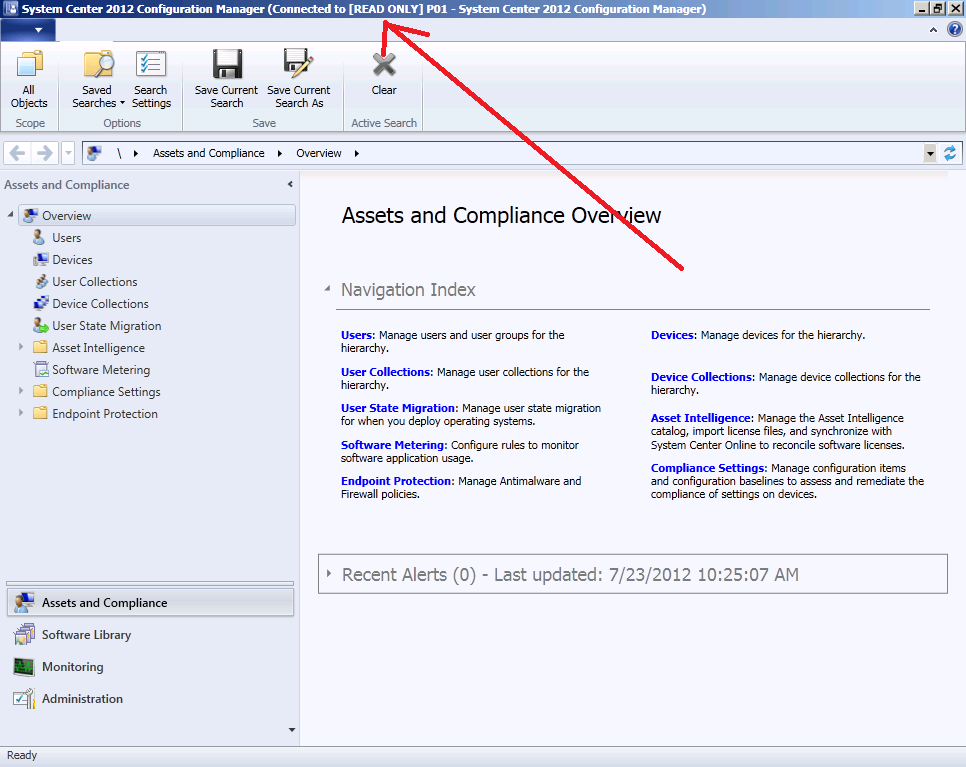Go forward with the right arrow button
Screen dimensions: 966x767
pyautogui.click(x=44, y=153)
